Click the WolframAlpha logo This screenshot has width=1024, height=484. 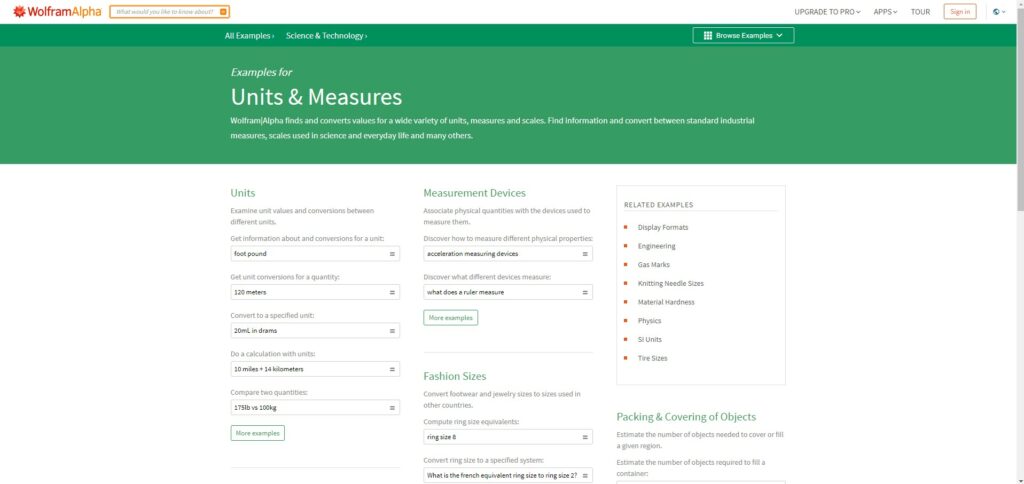click(57, 11)
